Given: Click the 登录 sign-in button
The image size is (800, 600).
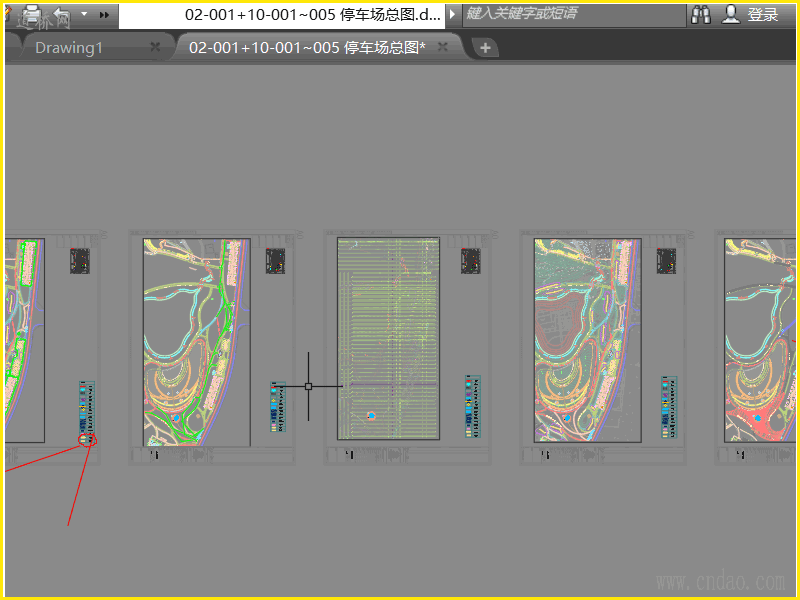Looking at the screenshot, I should (x=763, y=15).
